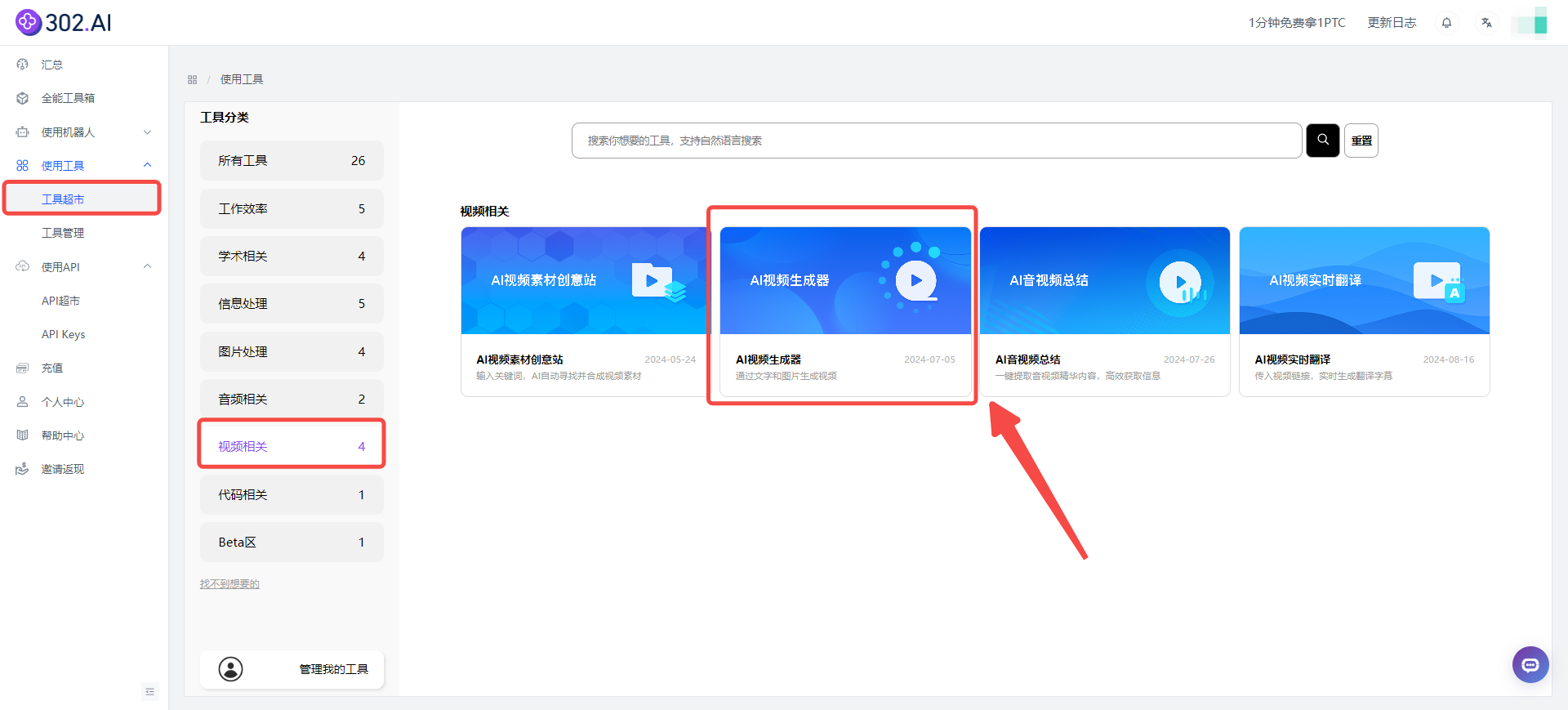
Task: Select 学术相关 category
Action: click(x=292, y=256)
